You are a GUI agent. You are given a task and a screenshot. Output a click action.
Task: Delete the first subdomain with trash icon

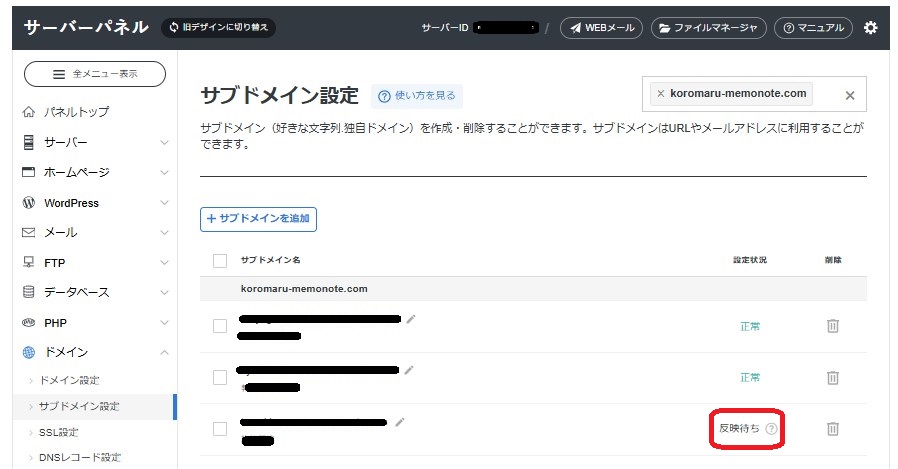(832, 326)
